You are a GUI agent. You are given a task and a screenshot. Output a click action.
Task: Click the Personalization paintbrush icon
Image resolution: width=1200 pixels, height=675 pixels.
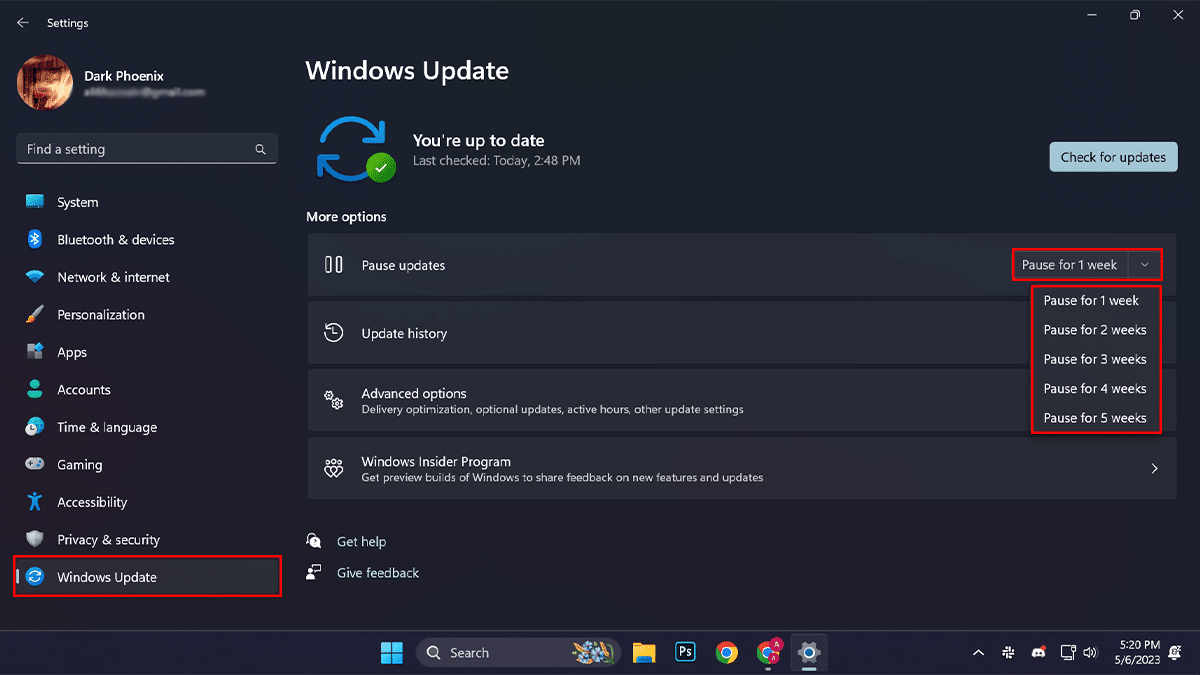35,315
